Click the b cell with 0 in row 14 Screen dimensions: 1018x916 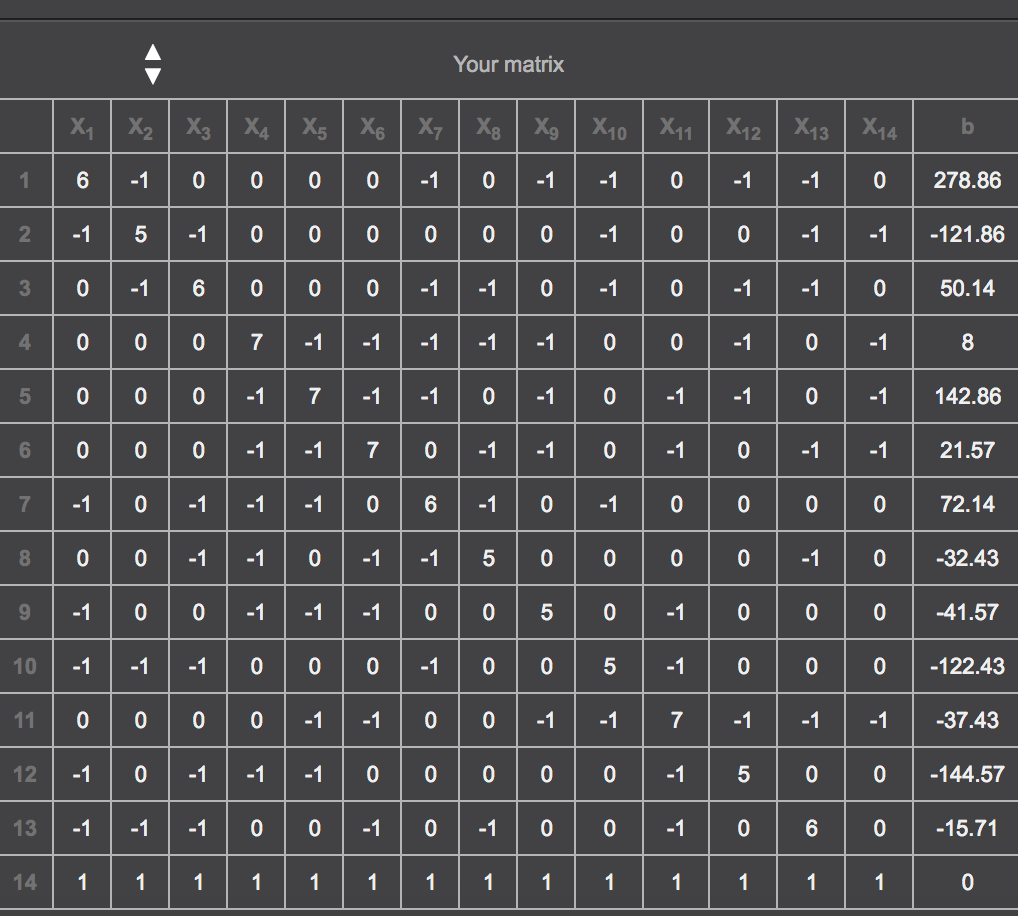click(x=966, y=882)
